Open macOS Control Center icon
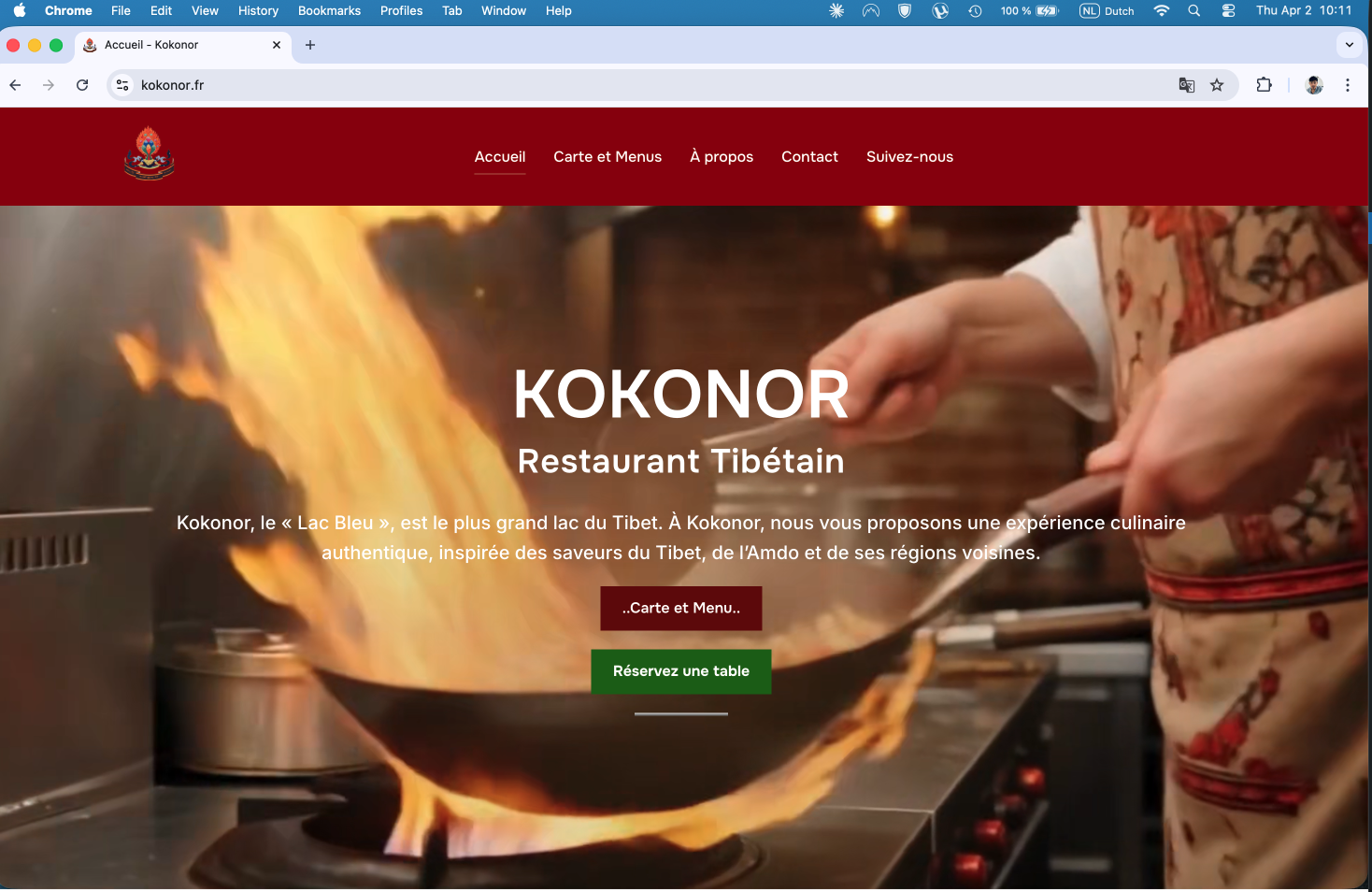Screen dimensions: 1372x892 (1228, 10)
